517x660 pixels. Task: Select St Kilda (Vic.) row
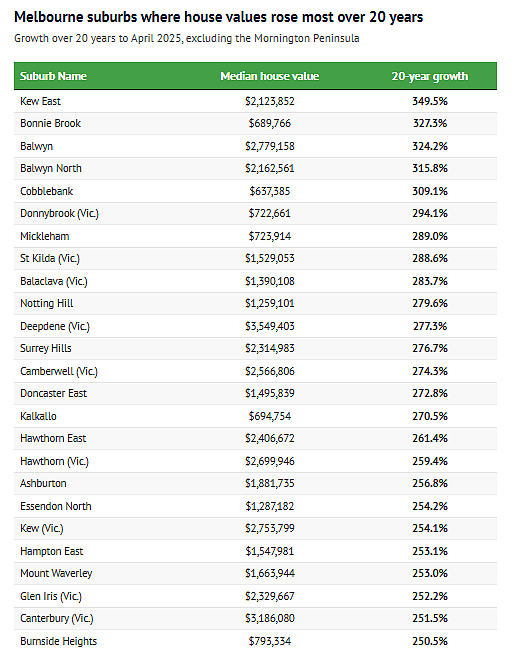point(256,258)
